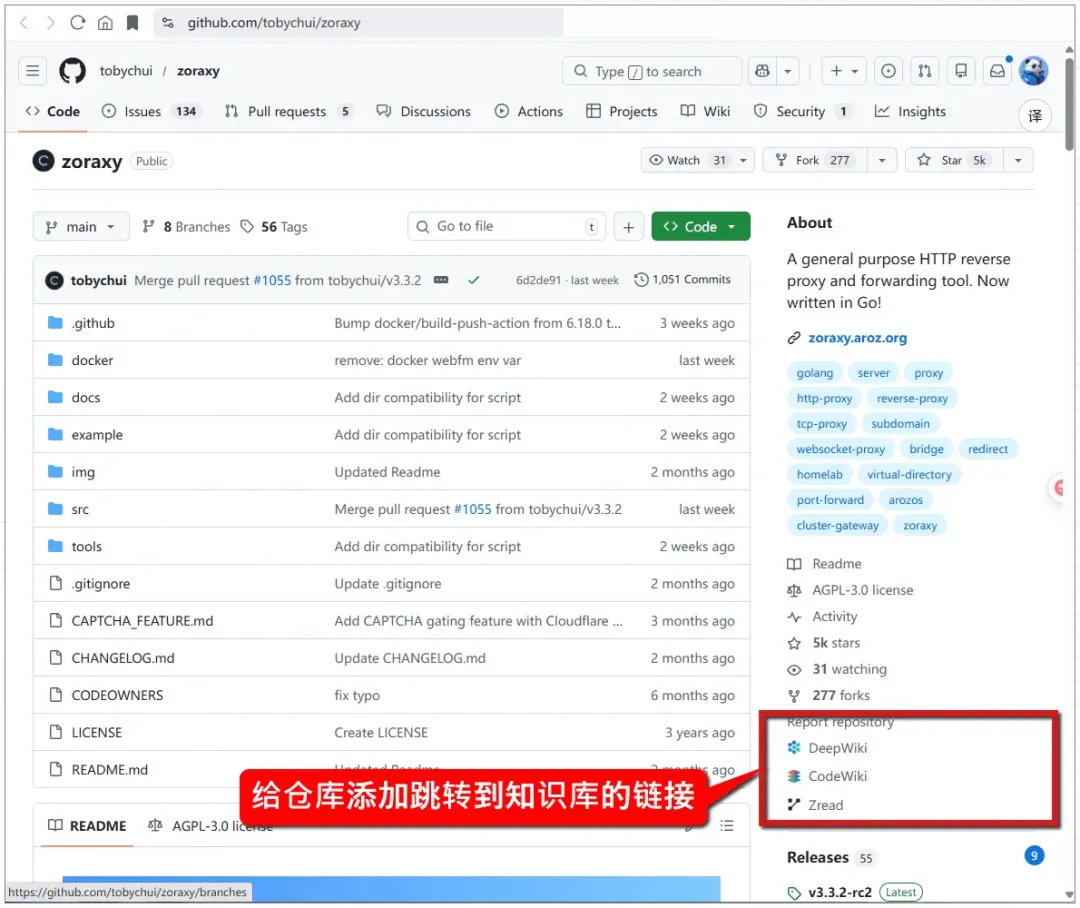The width and height of the screenshot is (1080, 908).
Task: Click the reverse-proxy topic tag
Action: (x=912, y=398)
